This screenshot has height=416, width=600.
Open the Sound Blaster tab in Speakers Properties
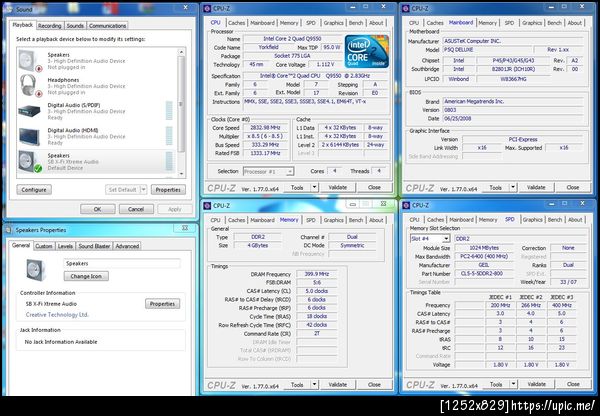[94, 245]
